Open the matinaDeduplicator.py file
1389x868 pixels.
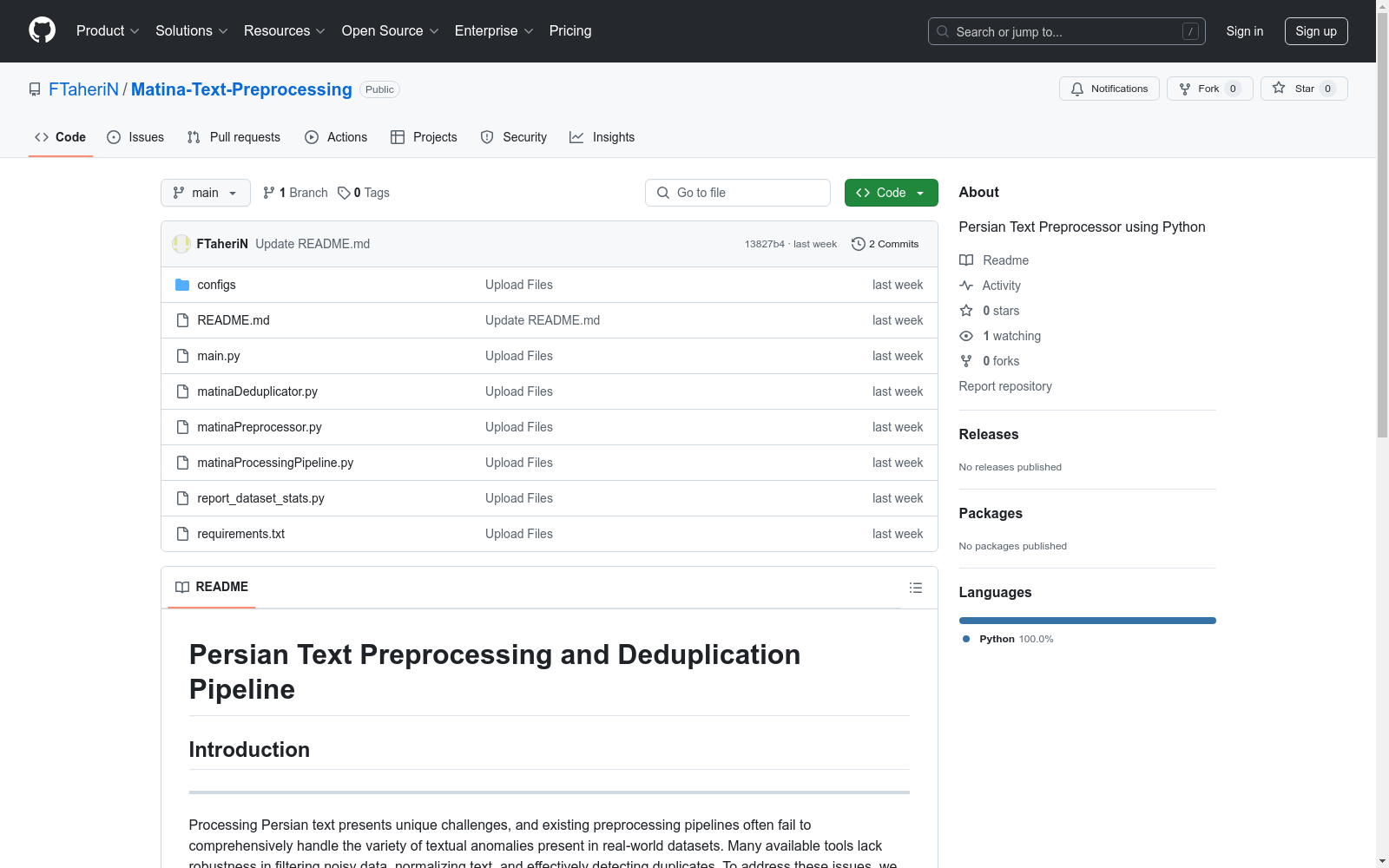(x=258, y=391)
